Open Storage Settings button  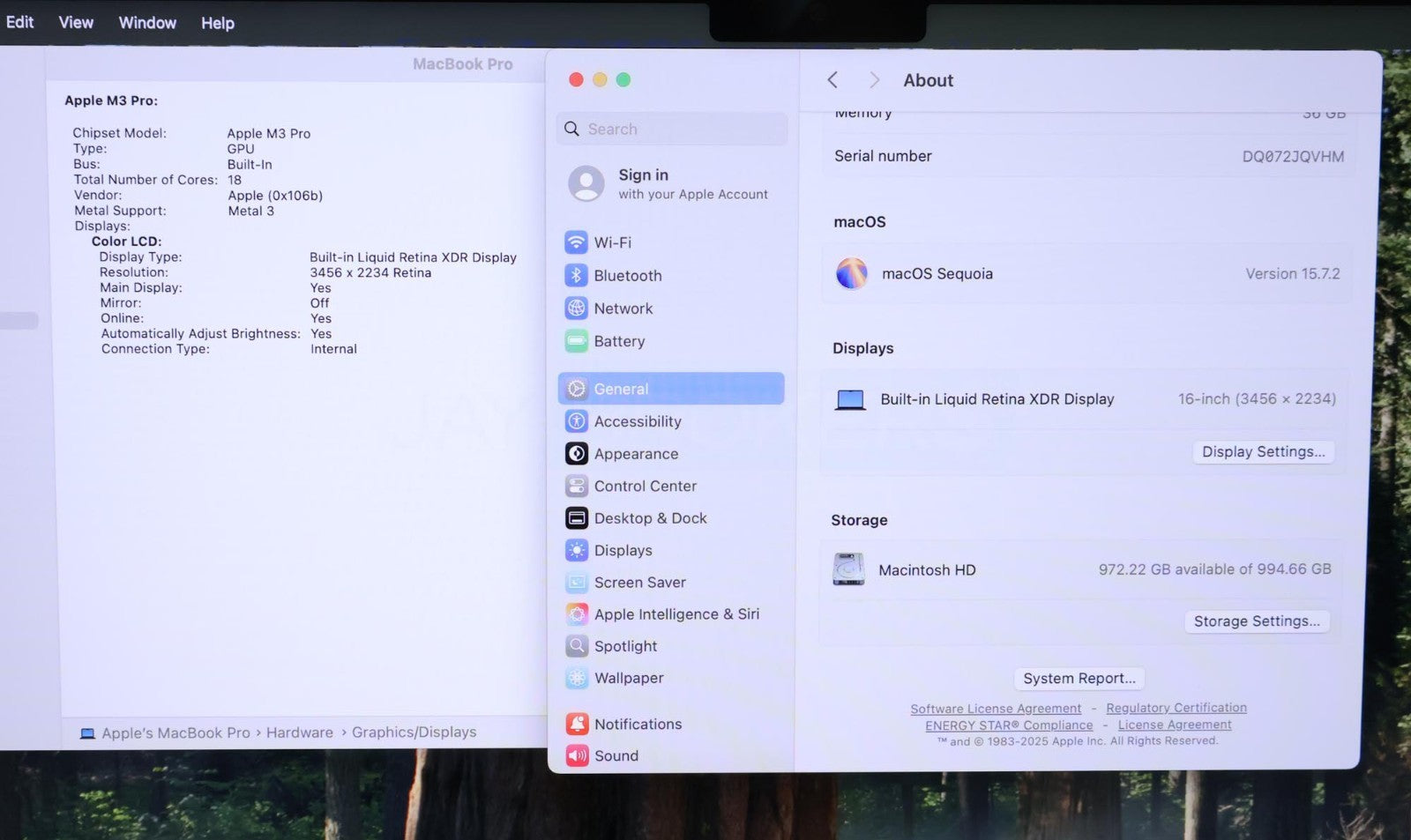tap(1256, 621)
